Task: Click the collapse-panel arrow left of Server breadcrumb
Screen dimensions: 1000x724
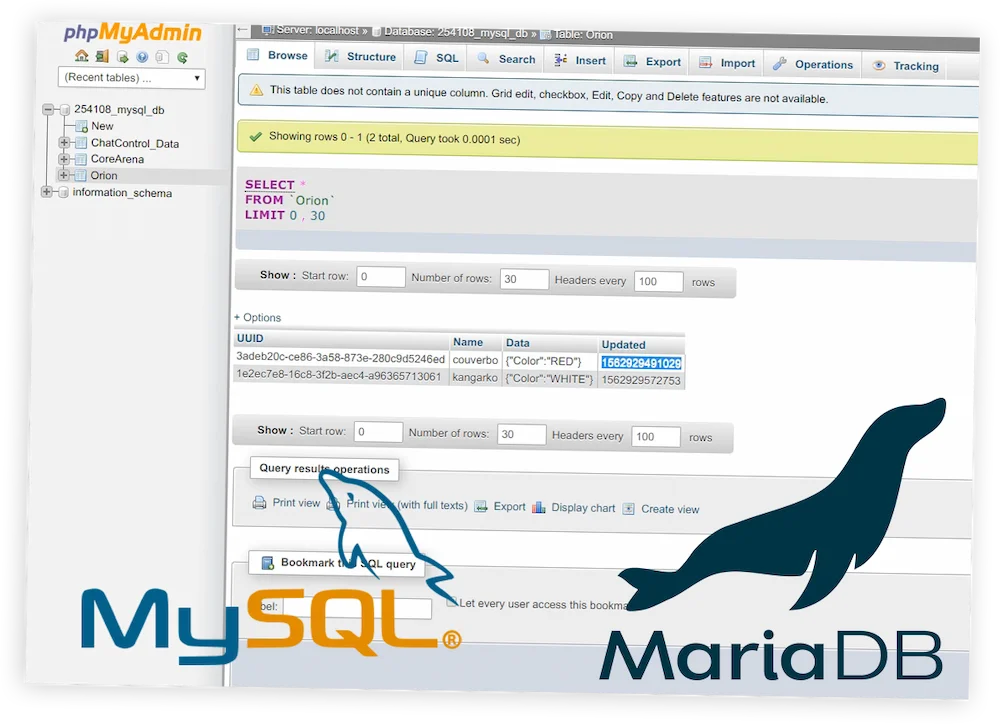Action: tap(242, 29)
